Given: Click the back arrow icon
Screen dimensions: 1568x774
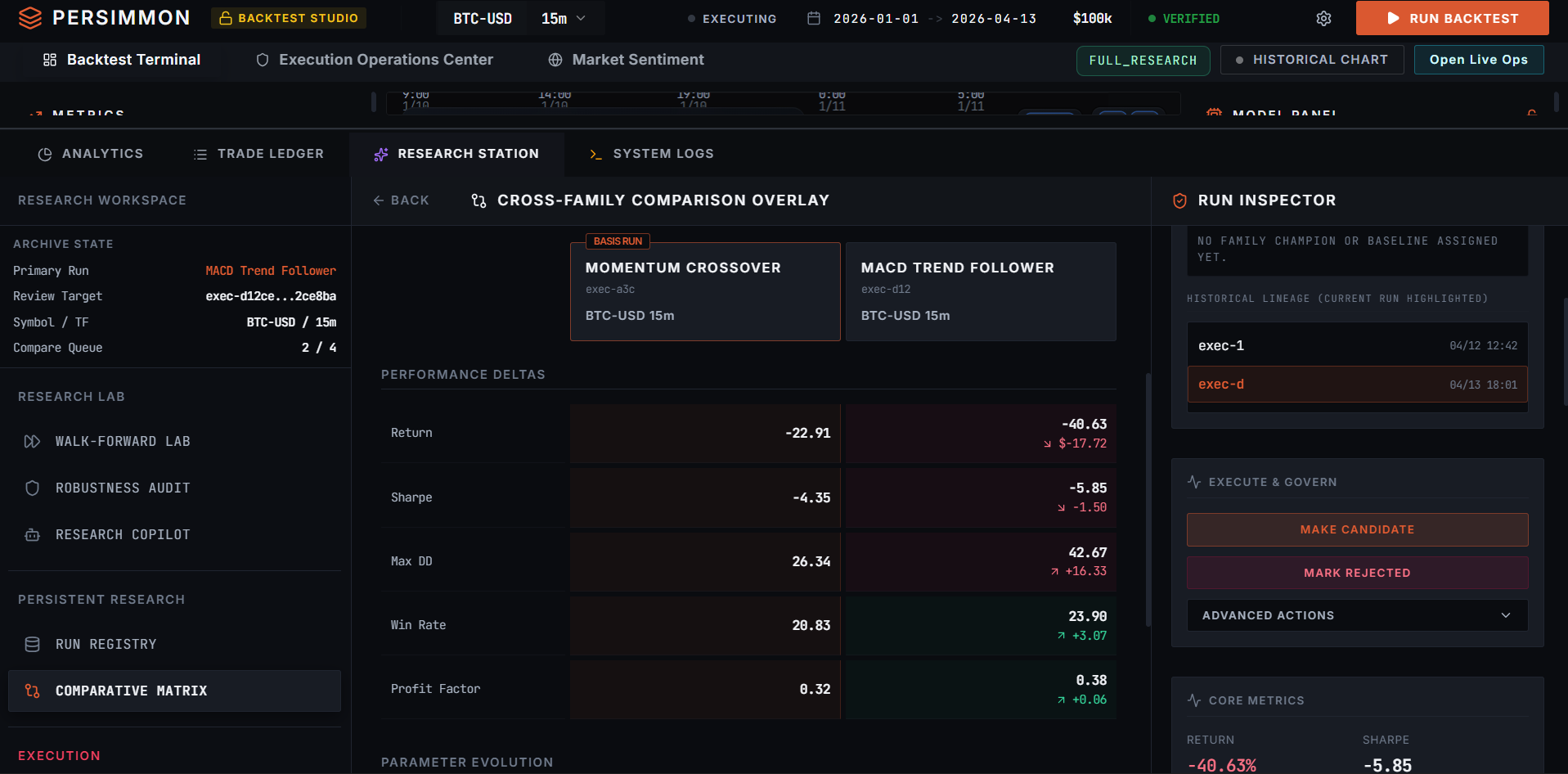Looking at the screenshot, I should coord(378,200).
